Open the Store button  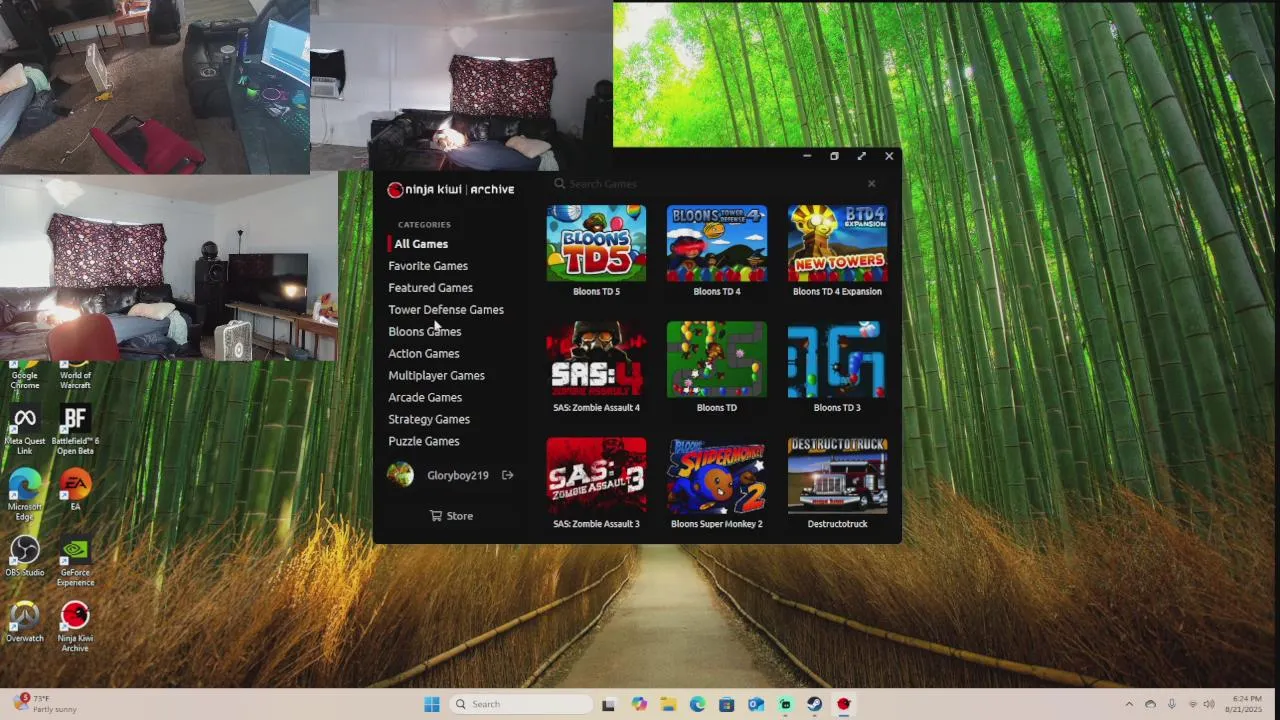coord(451,516)
